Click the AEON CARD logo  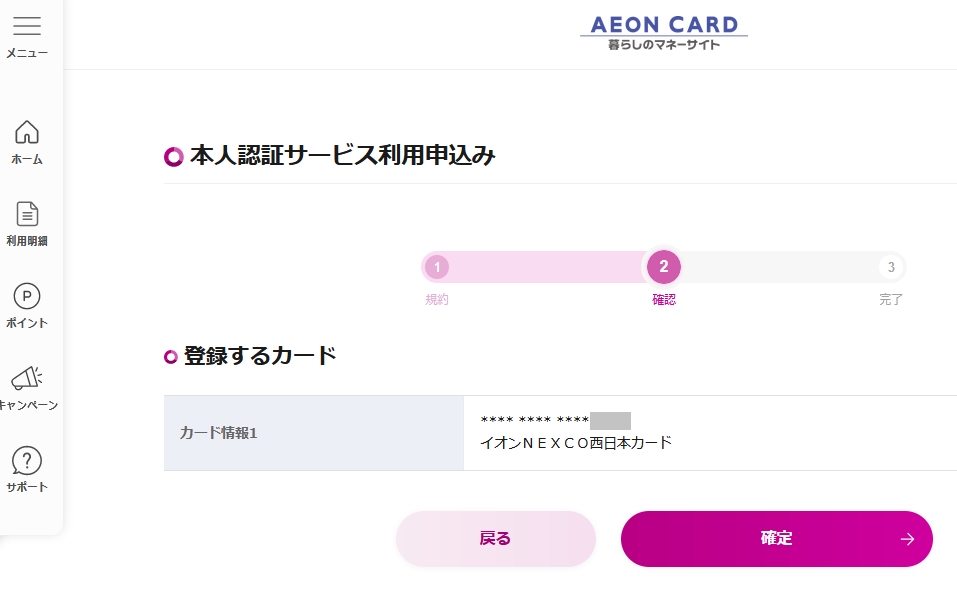click(x=664, y=33)
